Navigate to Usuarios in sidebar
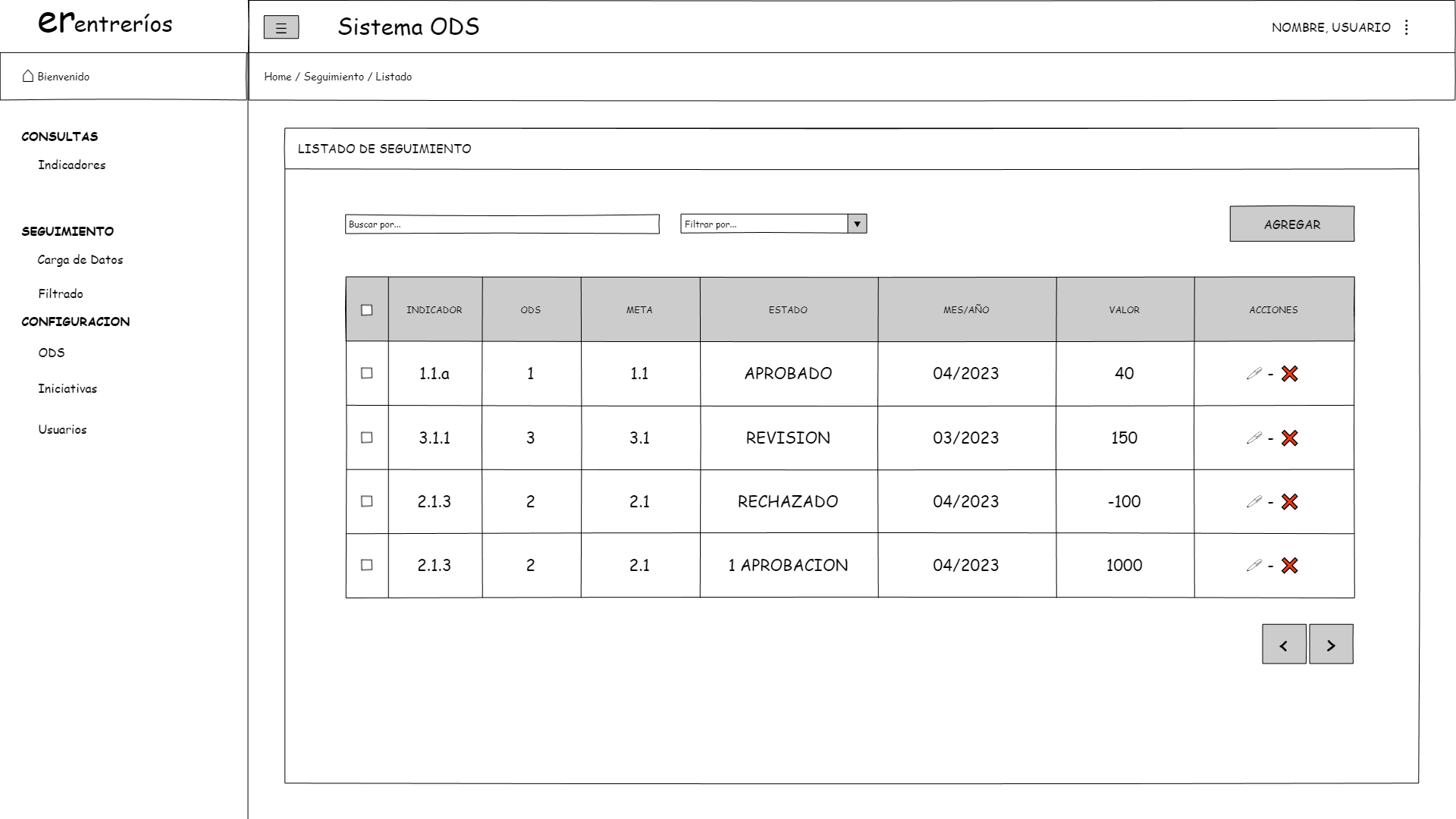The height and width of the screenshot is (819, 1456). (62, 430)
